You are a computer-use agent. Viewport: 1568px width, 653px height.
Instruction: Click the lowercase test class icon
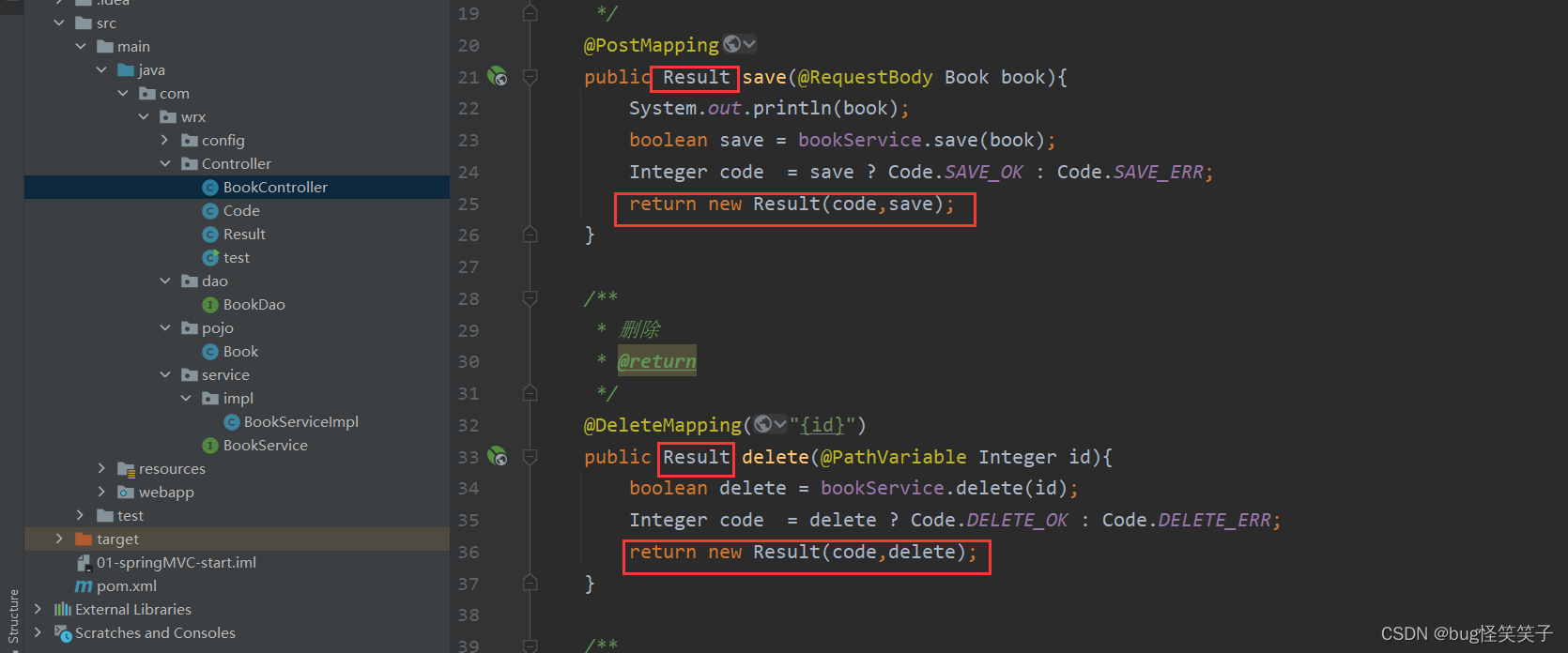(210, 257)
